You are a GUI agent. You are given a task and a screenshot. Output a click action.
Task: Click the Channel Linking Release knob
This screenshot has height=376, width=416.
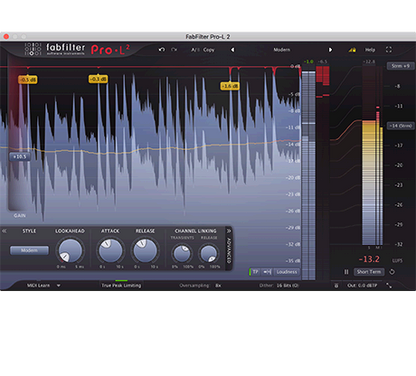click(209, 254)
